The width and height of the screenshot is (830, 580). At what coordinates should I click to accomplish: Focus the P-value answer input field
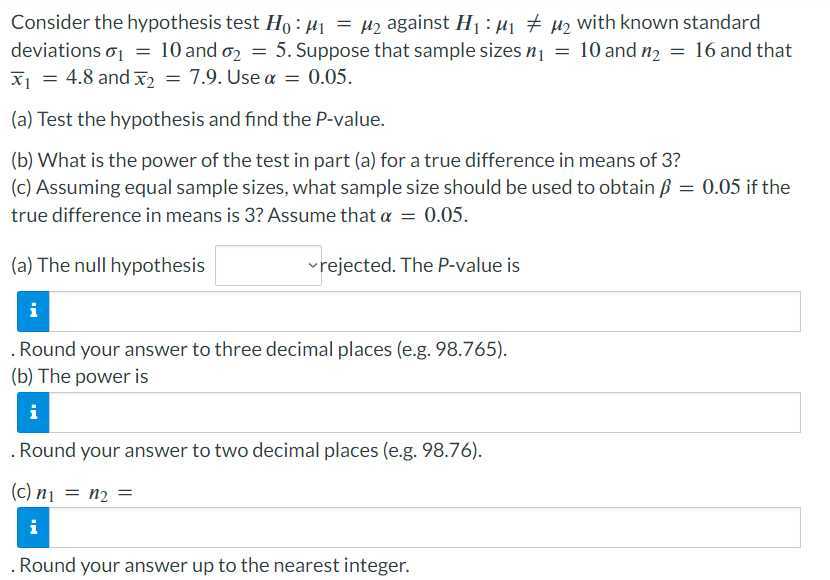(x=425, y=311)
